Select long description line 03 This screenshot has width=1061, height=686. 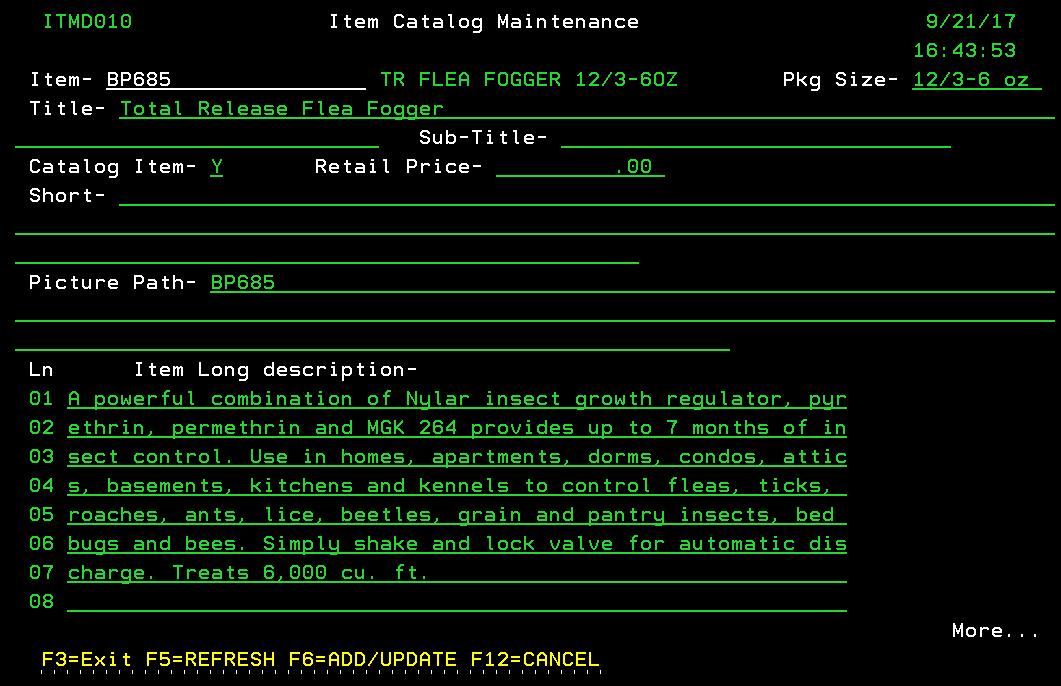pos(457,457)
